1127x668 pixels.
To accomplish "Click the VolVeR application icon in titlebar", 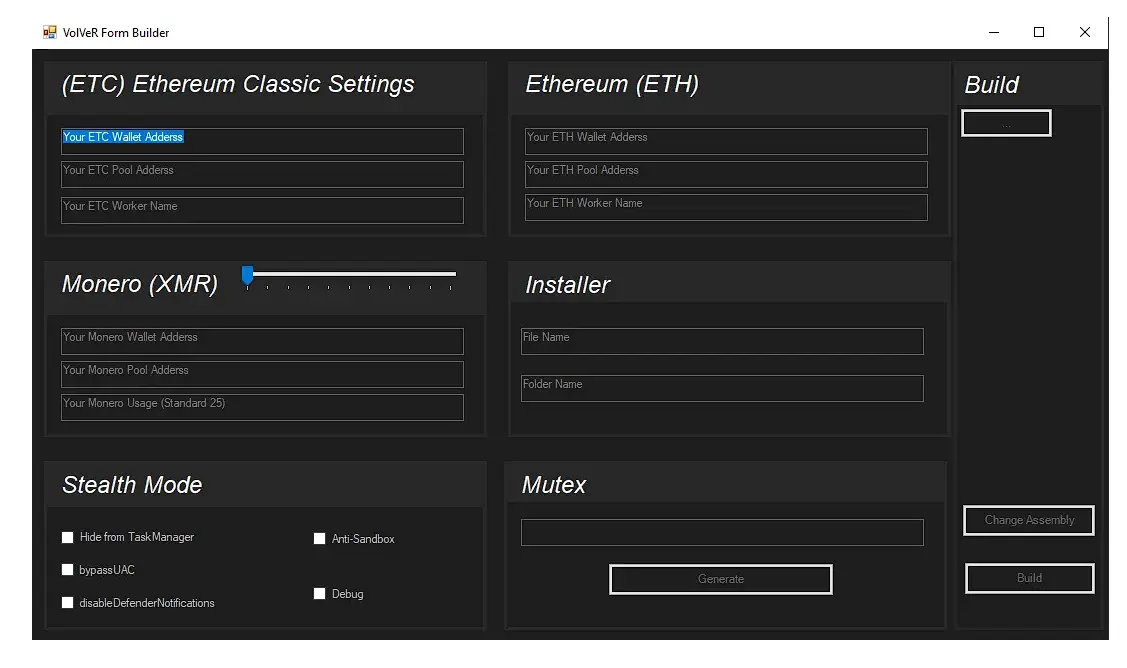I will pos(48,31).
